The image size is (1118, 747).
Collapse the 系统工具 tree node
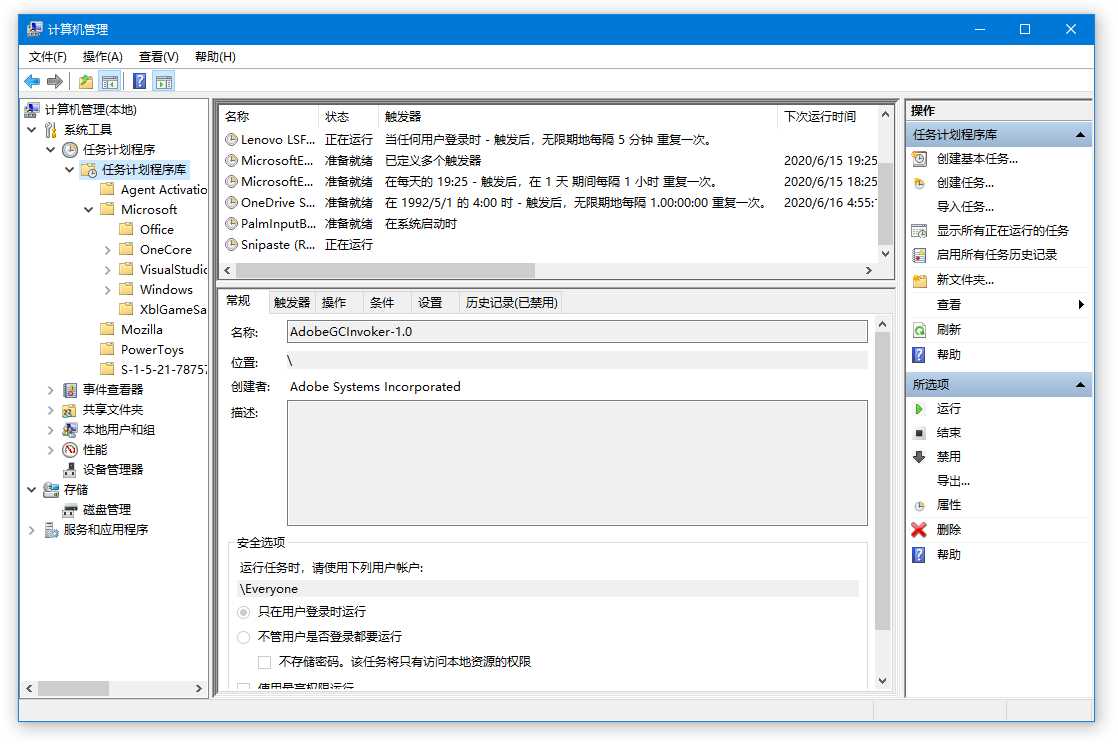click(31, 130)
